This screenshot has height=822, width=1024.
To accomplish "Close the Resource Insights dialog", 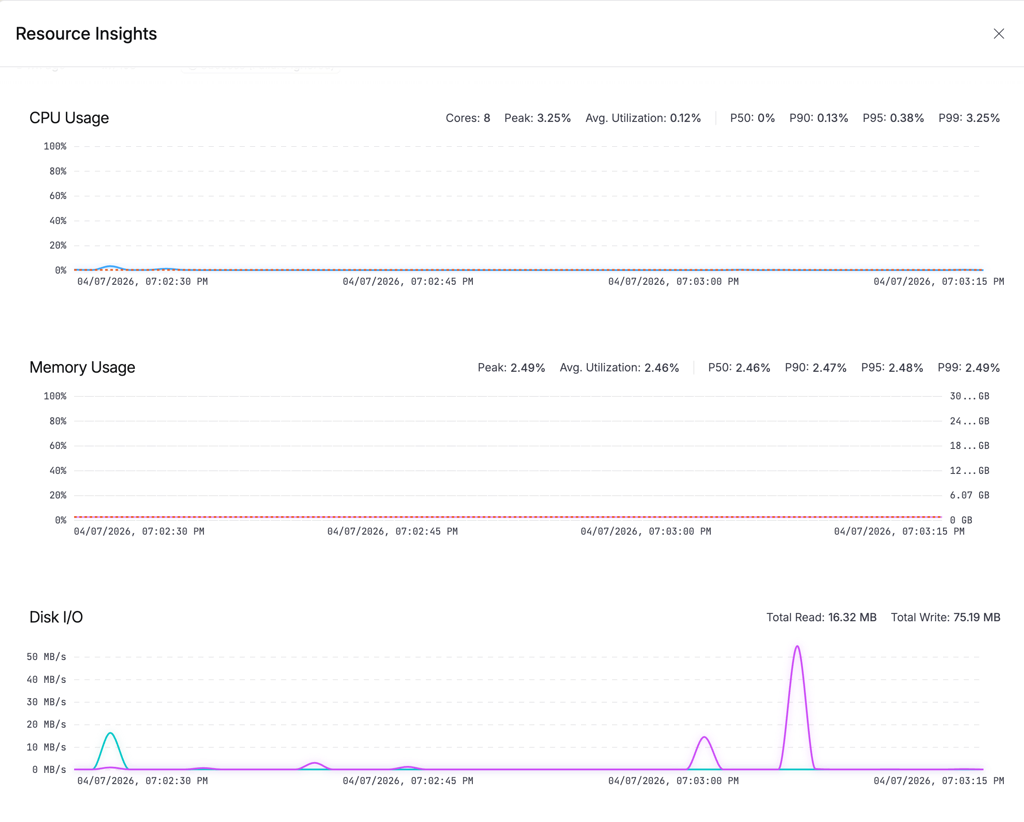I will [x=999, y=33].
